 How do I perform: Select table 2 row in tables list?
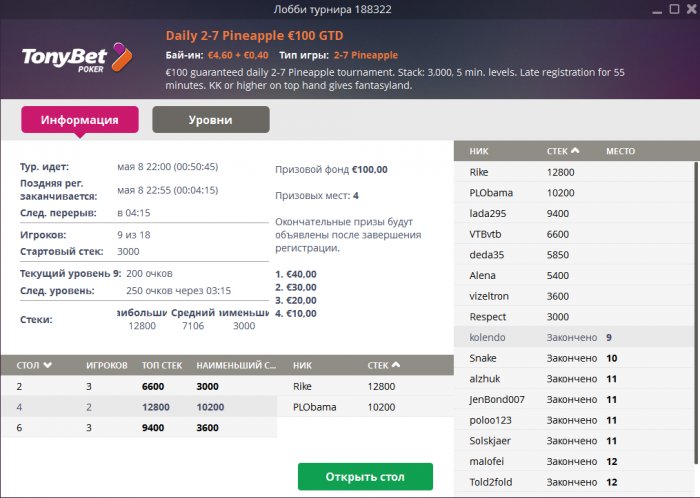pyautogui.click(x=140, y=385)
